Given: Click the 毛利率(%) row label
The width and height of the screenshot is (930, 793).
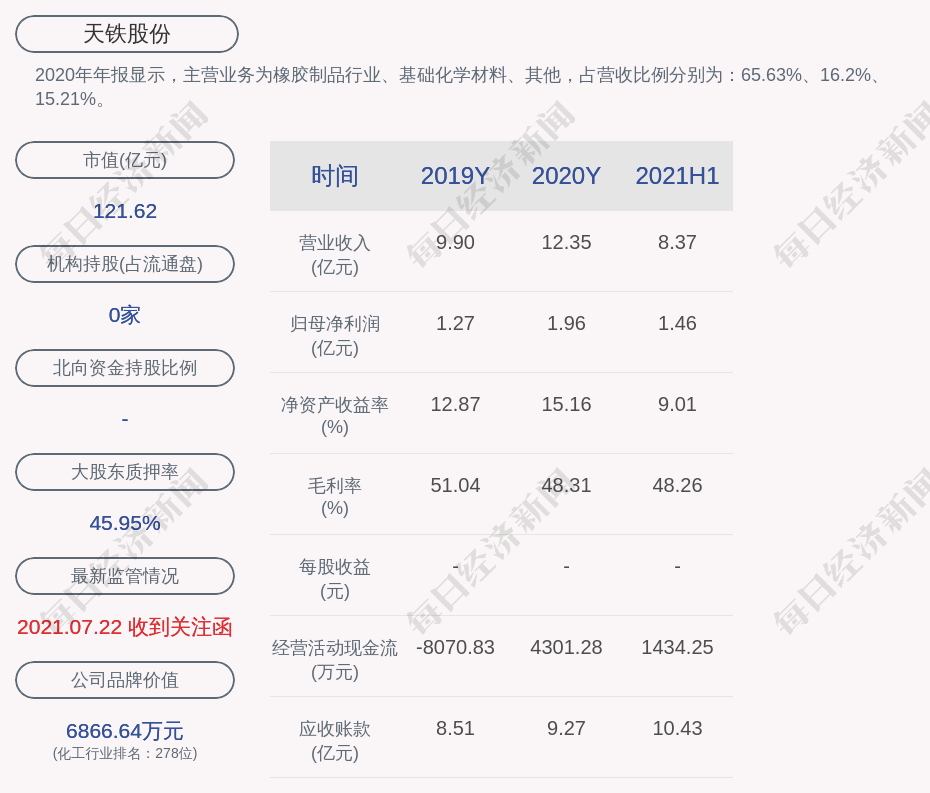Looking at the screenshot, I should [335, 497].
